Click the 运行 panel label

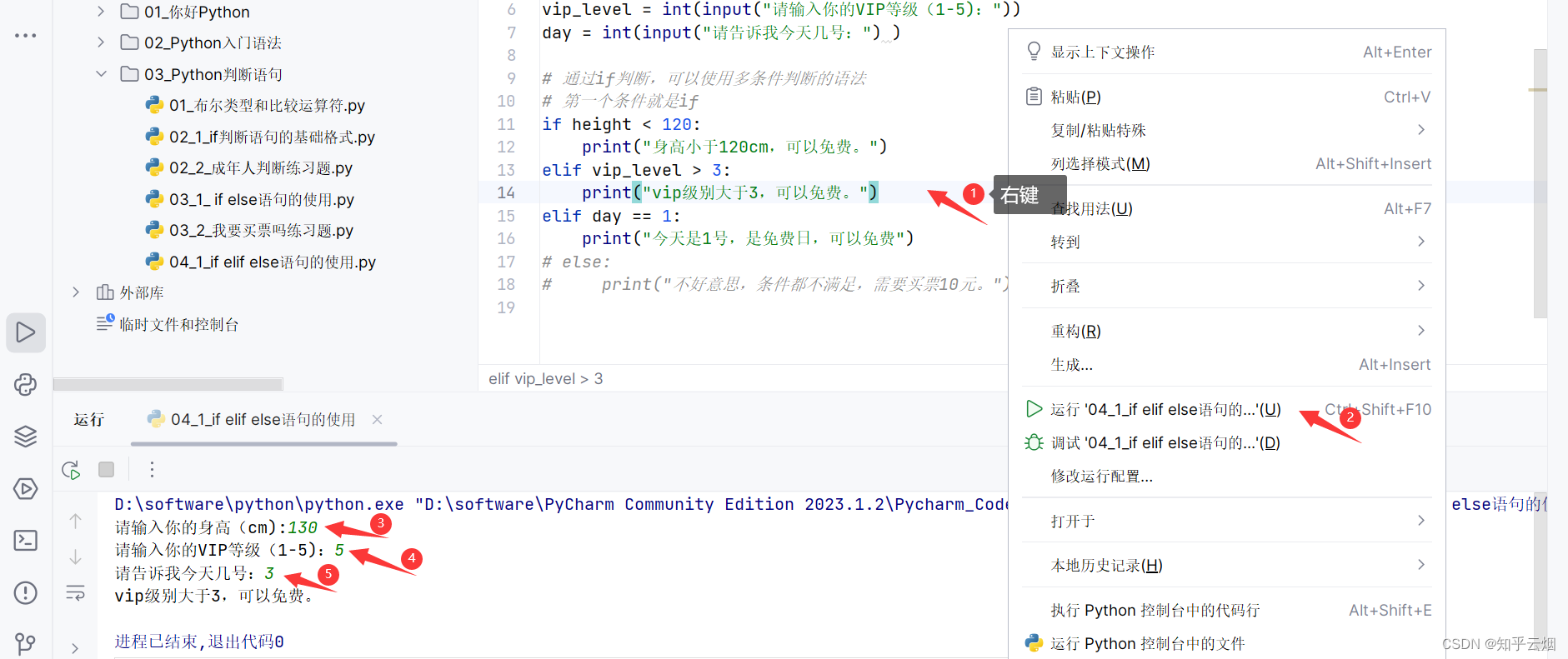(89, 419)
